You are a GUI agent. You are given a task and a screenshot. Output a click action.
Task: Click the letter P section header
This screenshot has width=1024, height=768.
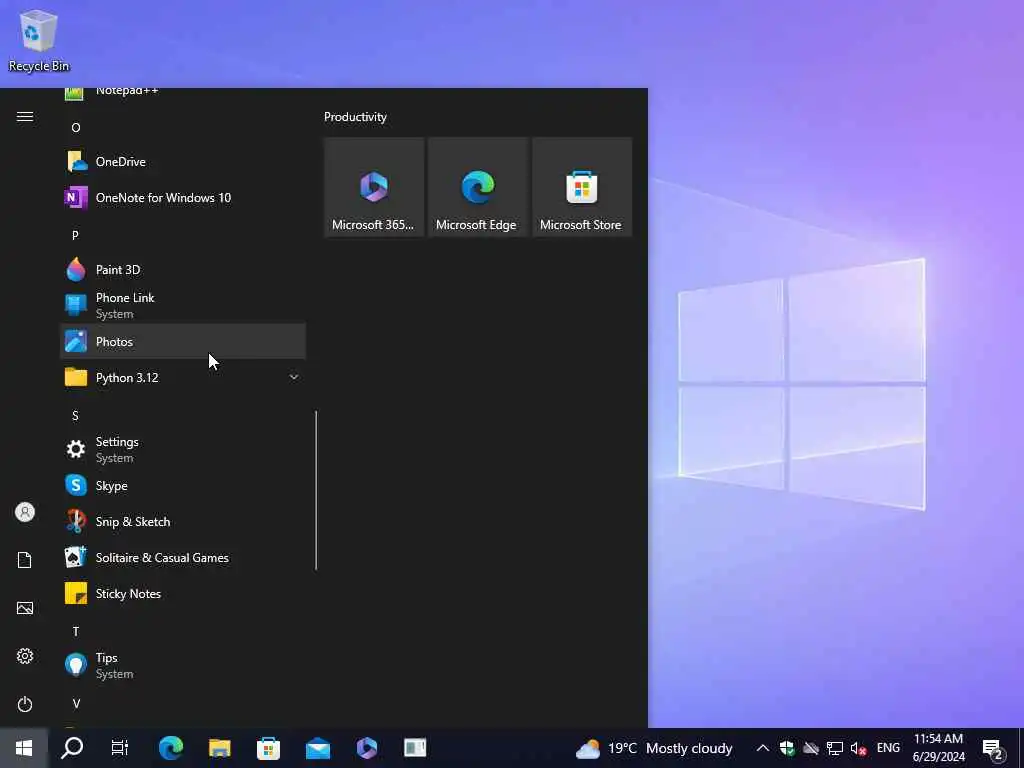[75, 235]
